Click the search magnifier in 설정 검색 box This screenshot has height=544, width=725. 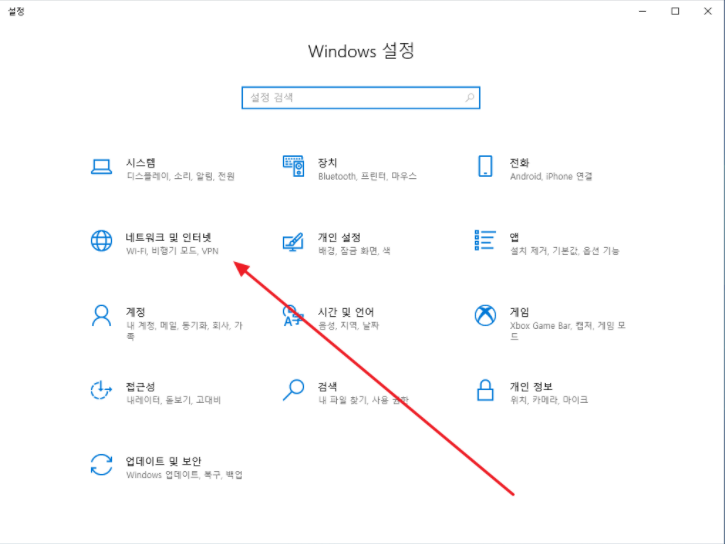coord(469,98)
